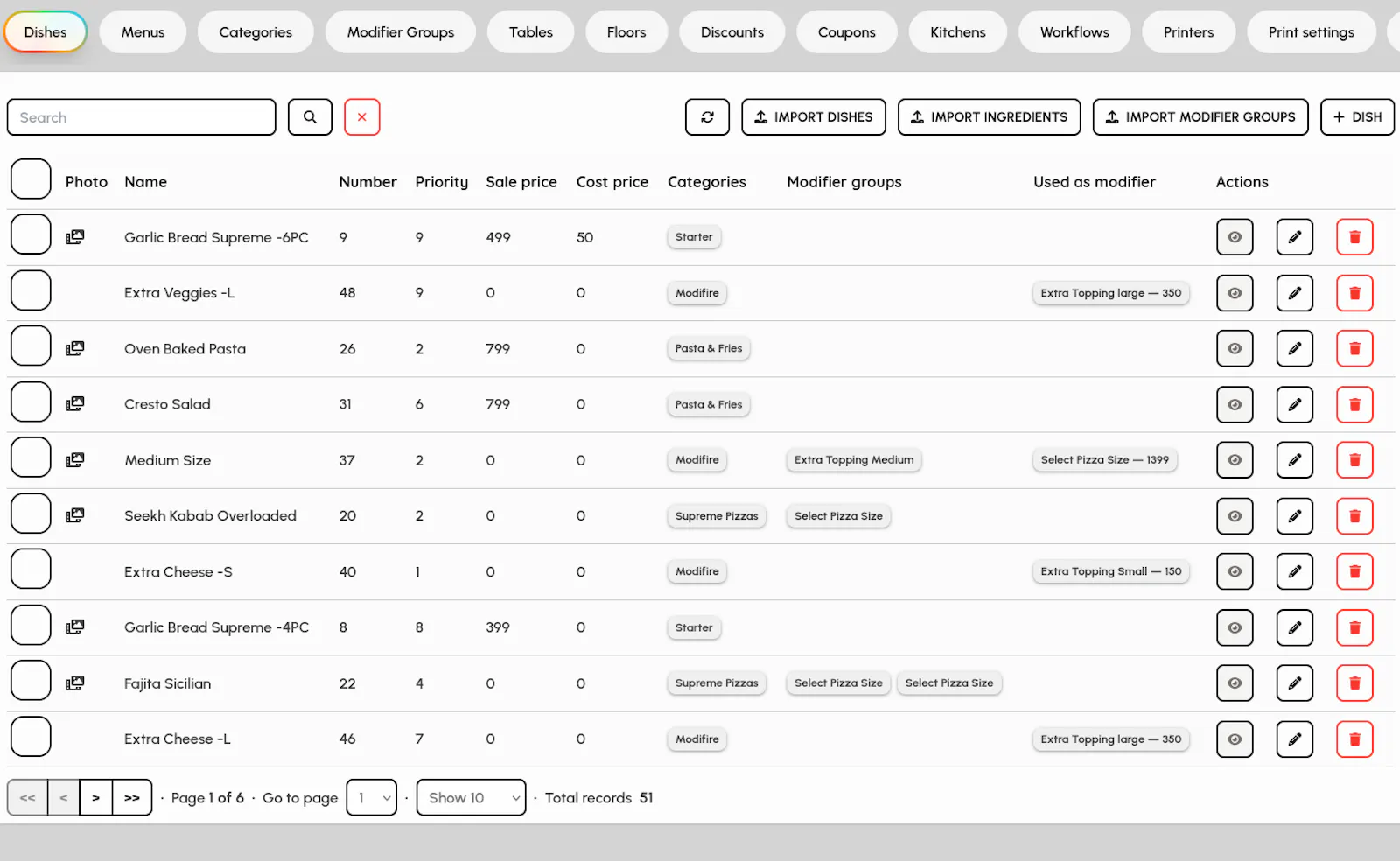
Task: Click the Sale price column header
Action: point(521,182)
